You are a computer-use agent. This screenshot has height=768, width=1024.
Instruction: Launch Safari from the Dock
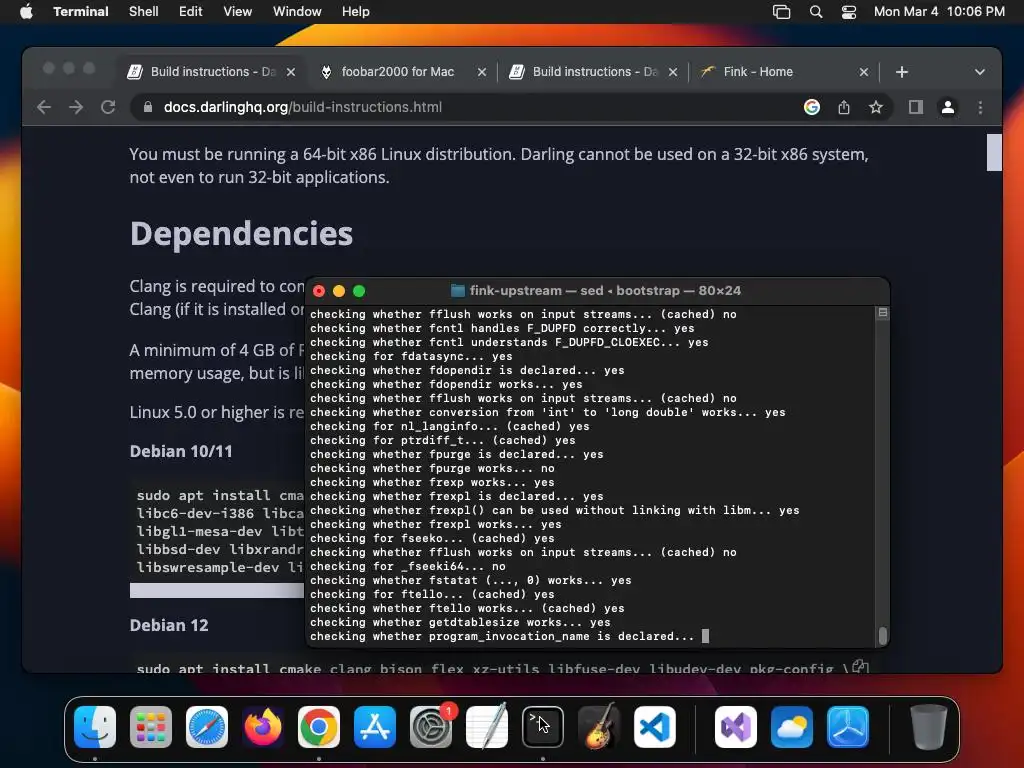[x=207, y=727]
